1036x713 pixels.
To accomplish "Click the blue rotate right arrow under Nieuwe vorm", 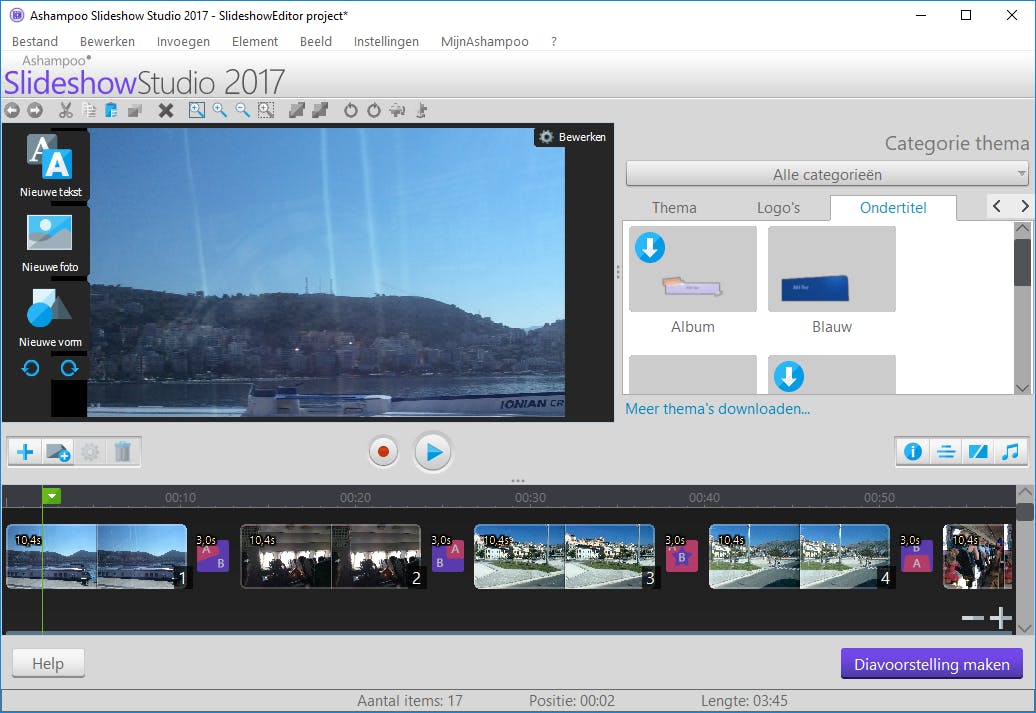I will point(69,368).
